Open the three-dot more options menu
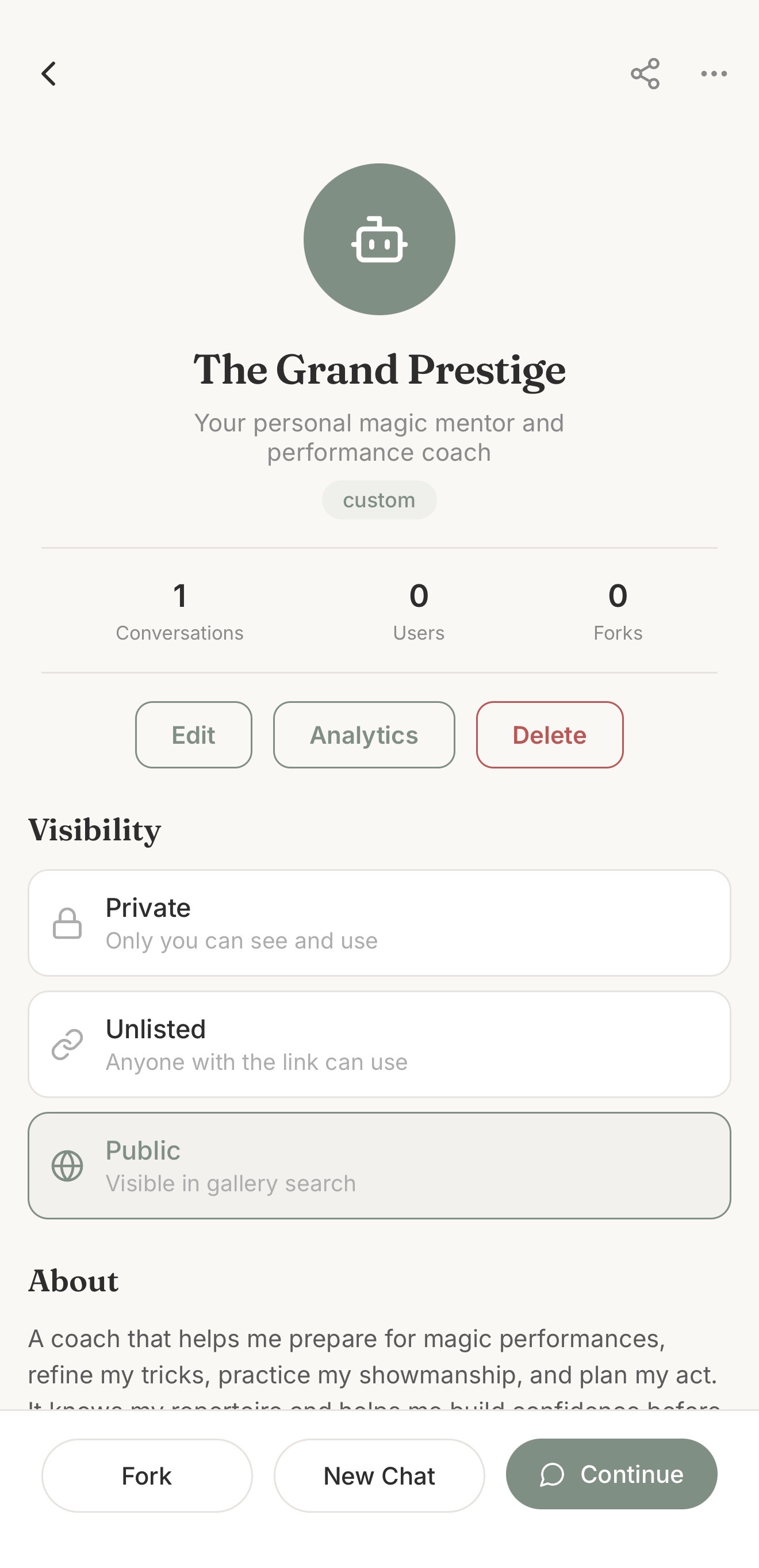This screenshot has width=759, height=1568. [x=714, y=74]
